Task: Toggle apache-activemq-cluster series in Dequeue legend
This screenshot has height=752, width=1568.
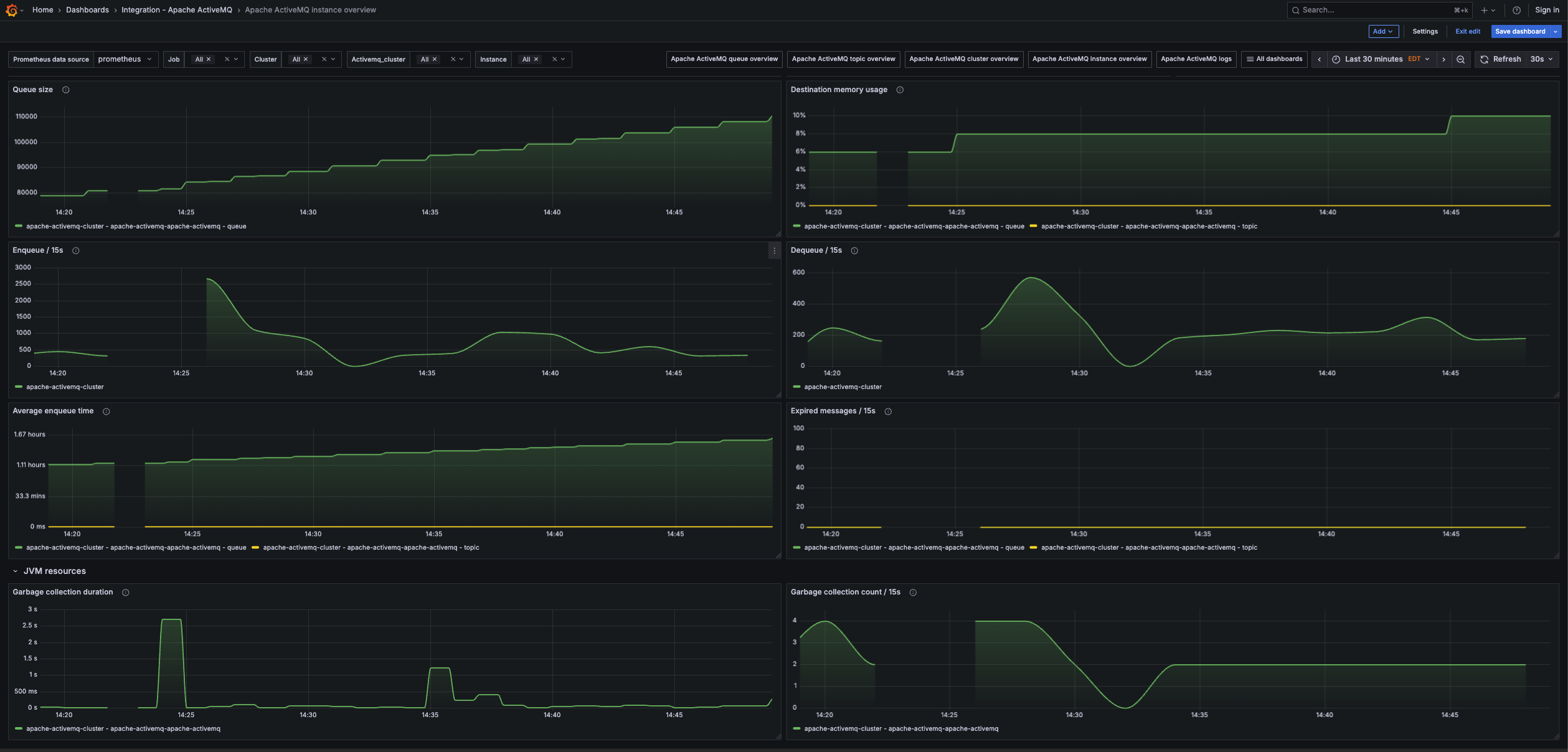Action: coord(842,387)
